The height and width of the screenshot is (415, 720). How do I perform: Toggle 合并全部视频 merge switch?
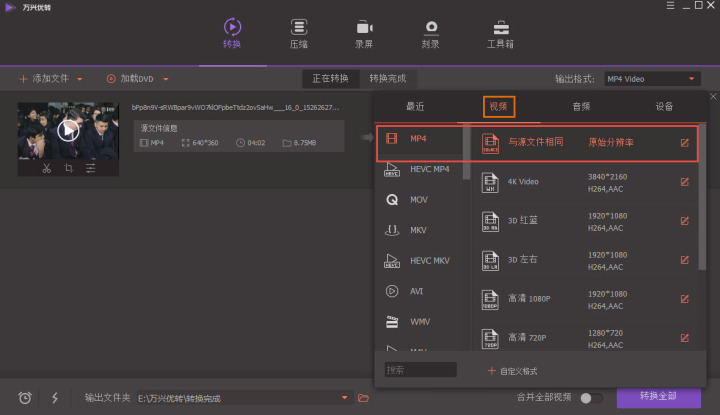point(591,398)
